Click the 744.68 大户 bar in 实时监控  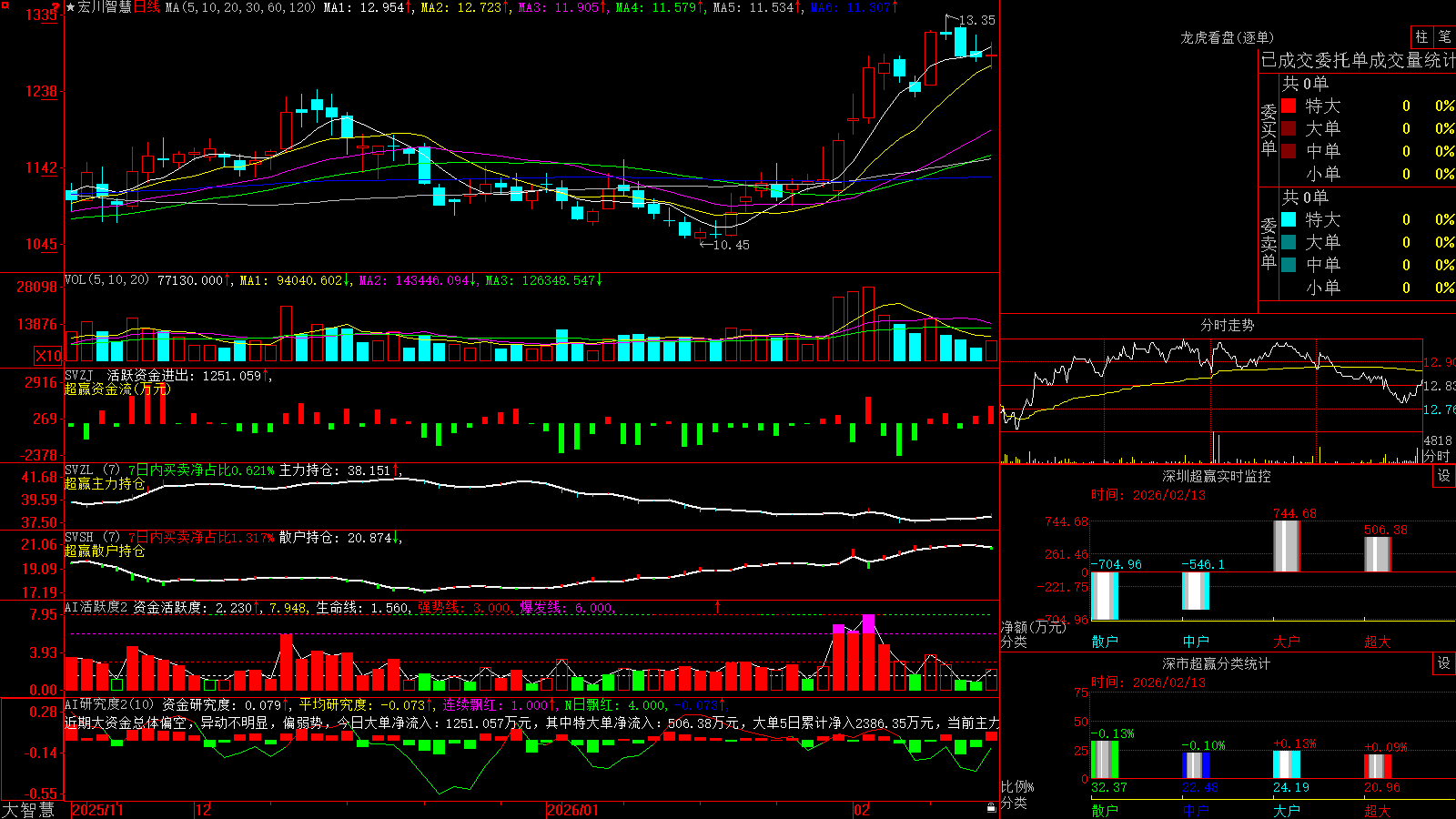click(x=1287, y=545)
